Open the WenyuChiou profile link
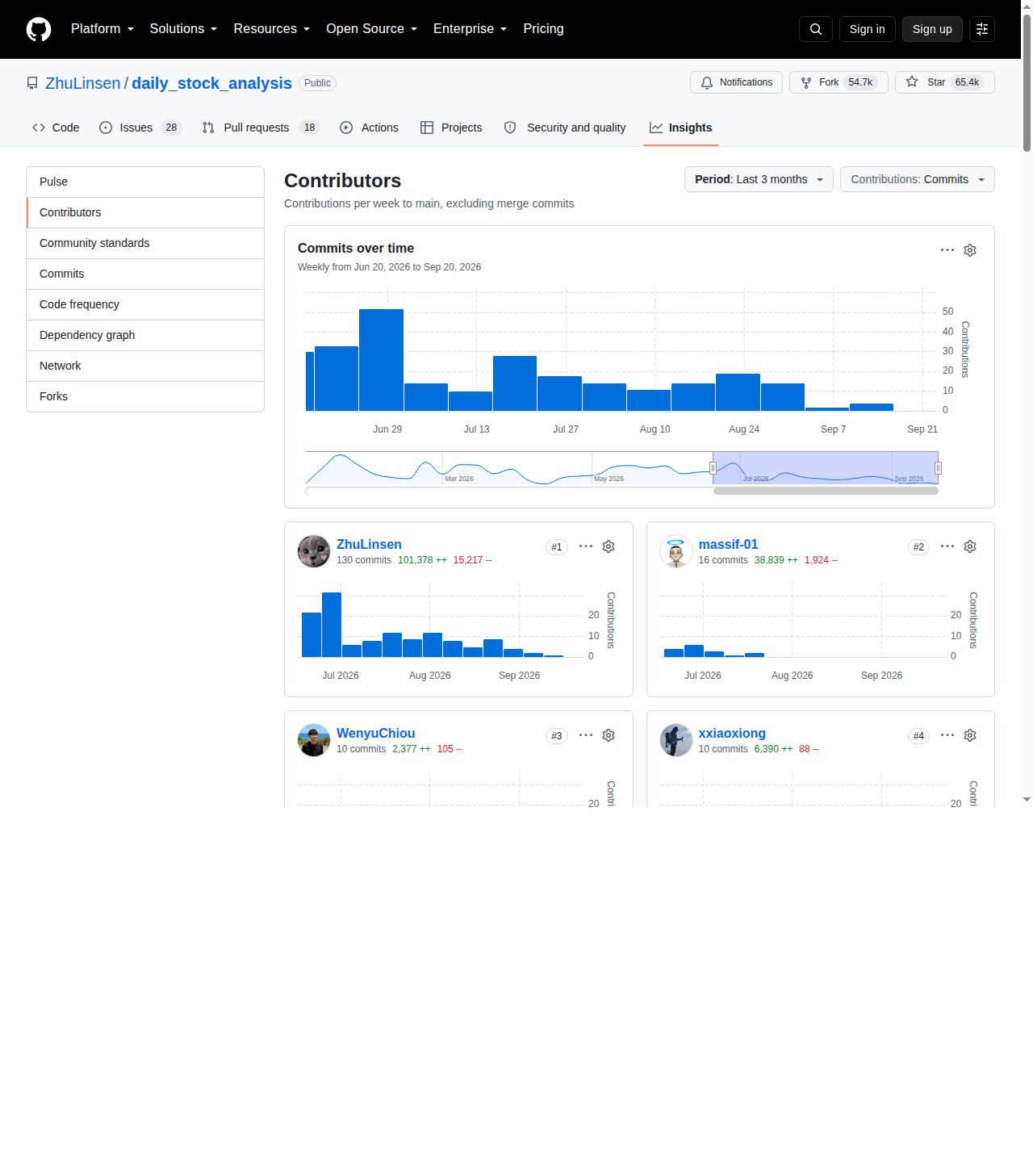This screenshot has height=1176, width=1033. point(376,733)
